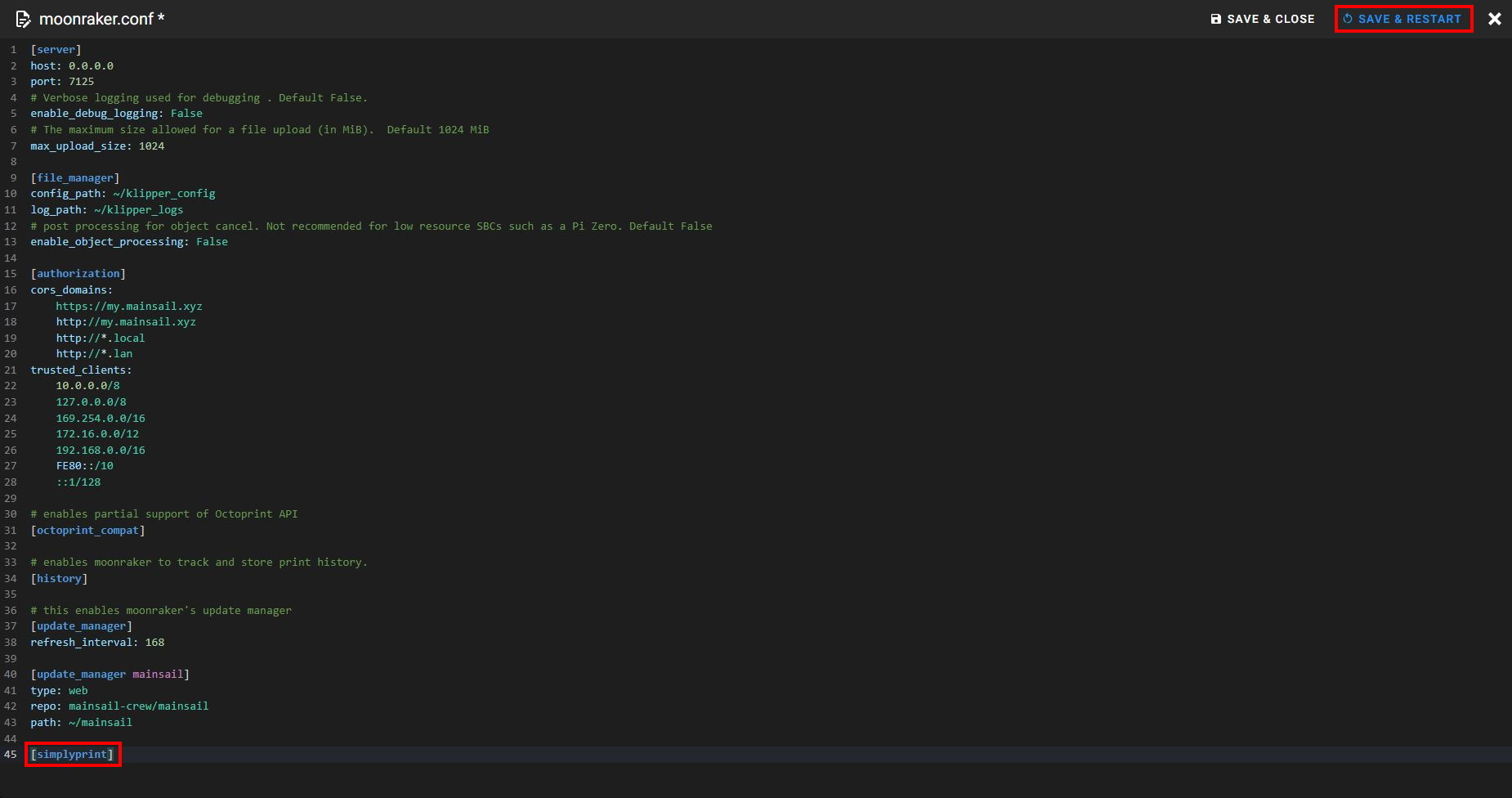Click the [history] section header
This screenshot has height=798, width=1512.
59,578
